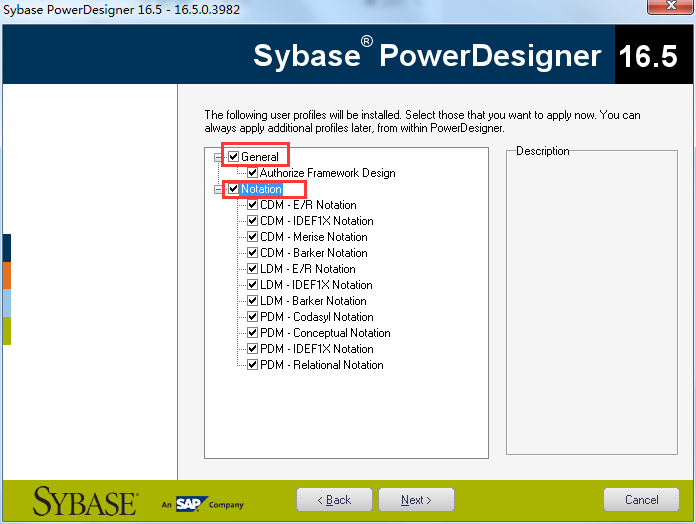The height and width of the screenshot is (524, 696).
Task: Select the Authorize Framework Design label
Action: pyautogui.click(x=328, y=173)
